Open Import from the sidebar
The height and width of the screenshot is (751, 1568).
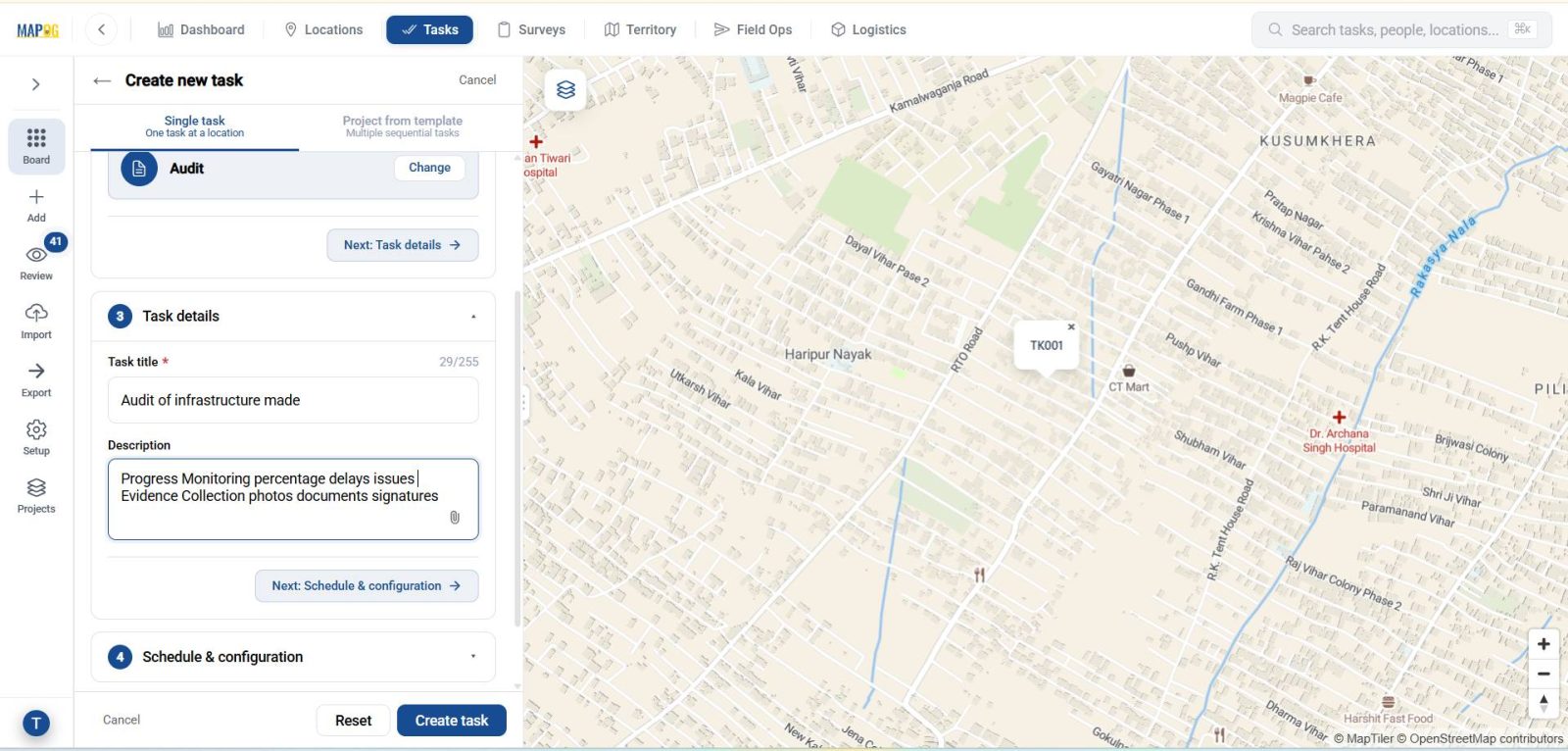coord(36,321)
